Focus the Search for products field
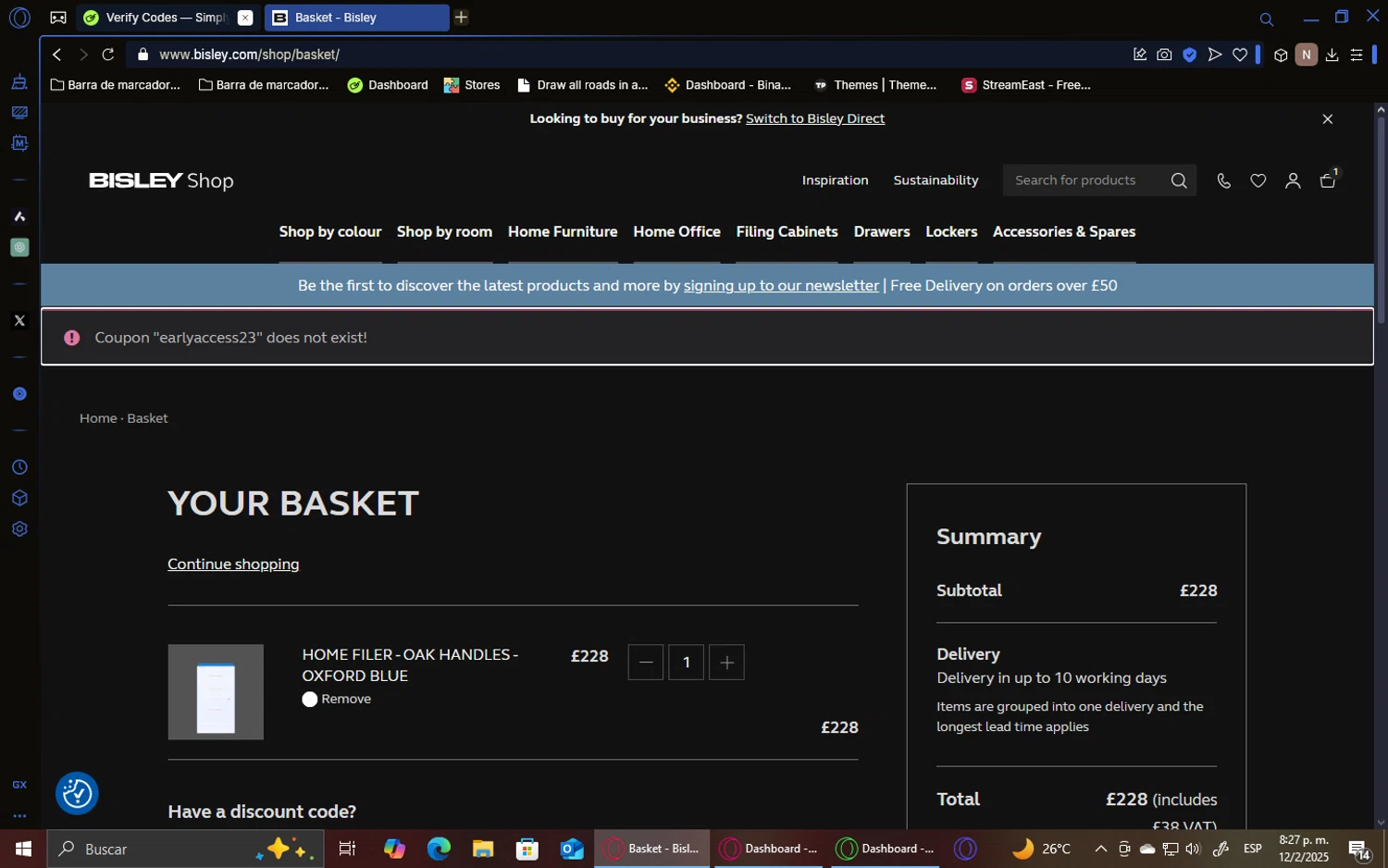 (1084, 180)
